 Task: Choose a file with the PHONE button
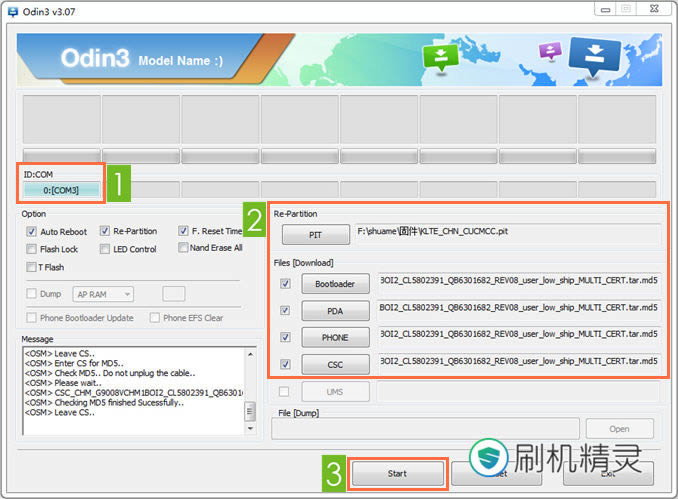tap(335, 338)
